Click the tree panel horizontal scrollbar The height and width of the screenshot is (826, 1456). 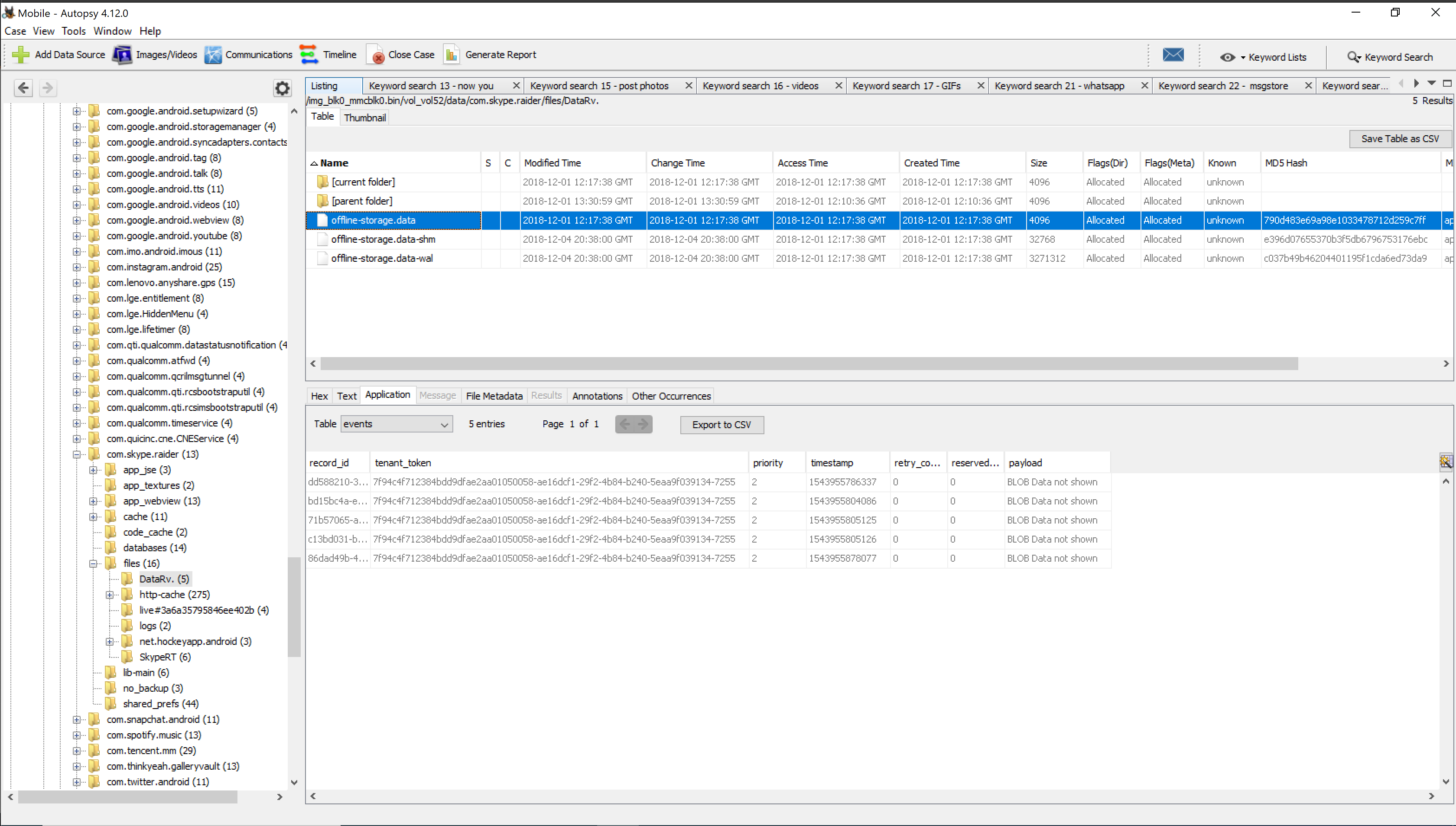pos(128,797)
